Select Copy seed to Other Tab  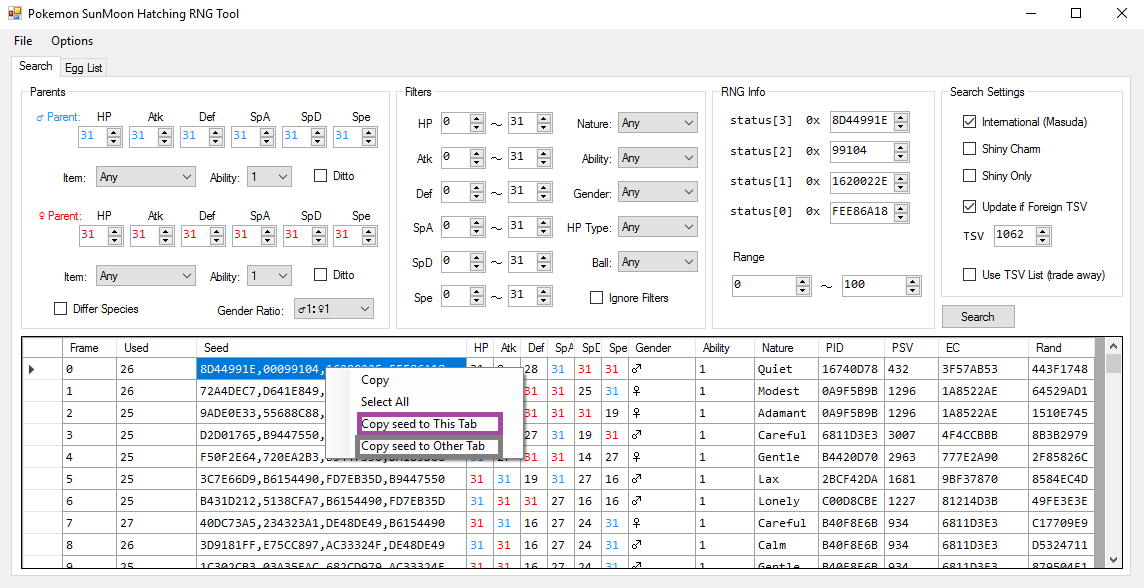click(x=422, y=446)
